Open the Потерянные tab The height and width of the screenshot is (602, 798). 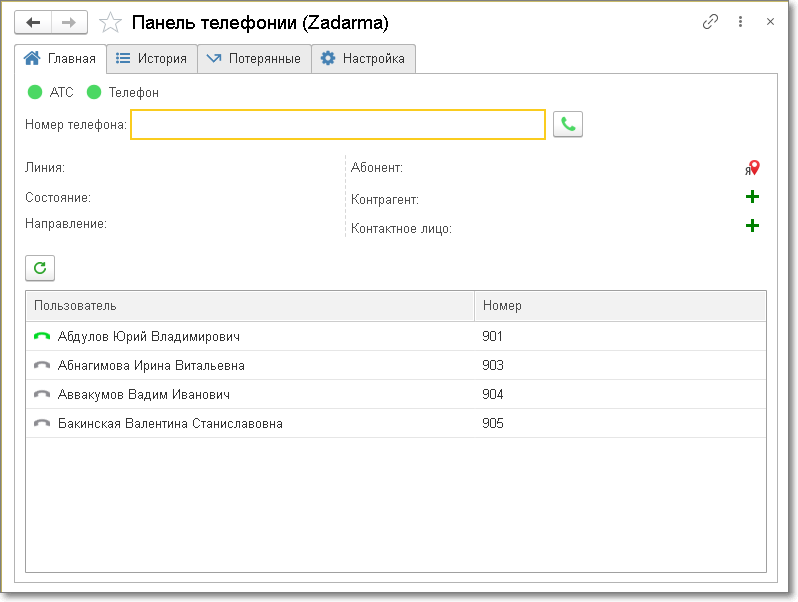[254, 59]
